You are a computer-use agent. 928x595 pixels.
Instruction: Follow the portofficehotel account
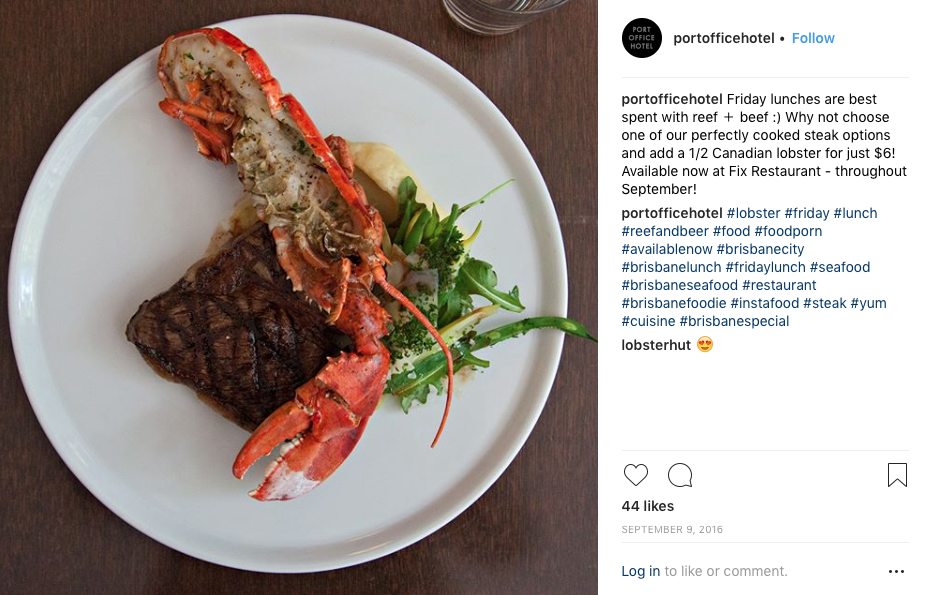(813, 38)
